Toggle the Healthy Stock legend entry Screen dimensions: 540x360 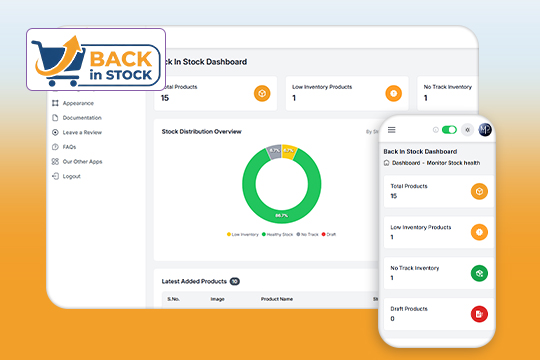[x=277, y=234]
